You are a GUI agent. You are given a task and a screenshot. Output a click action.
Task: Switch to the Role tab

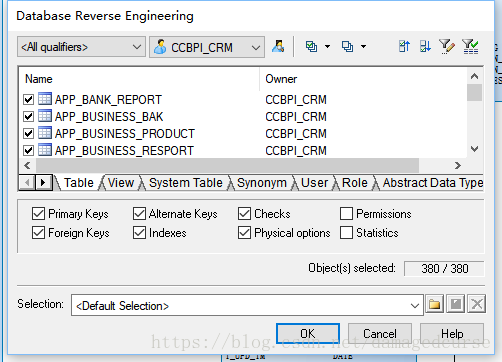(355, 183)
